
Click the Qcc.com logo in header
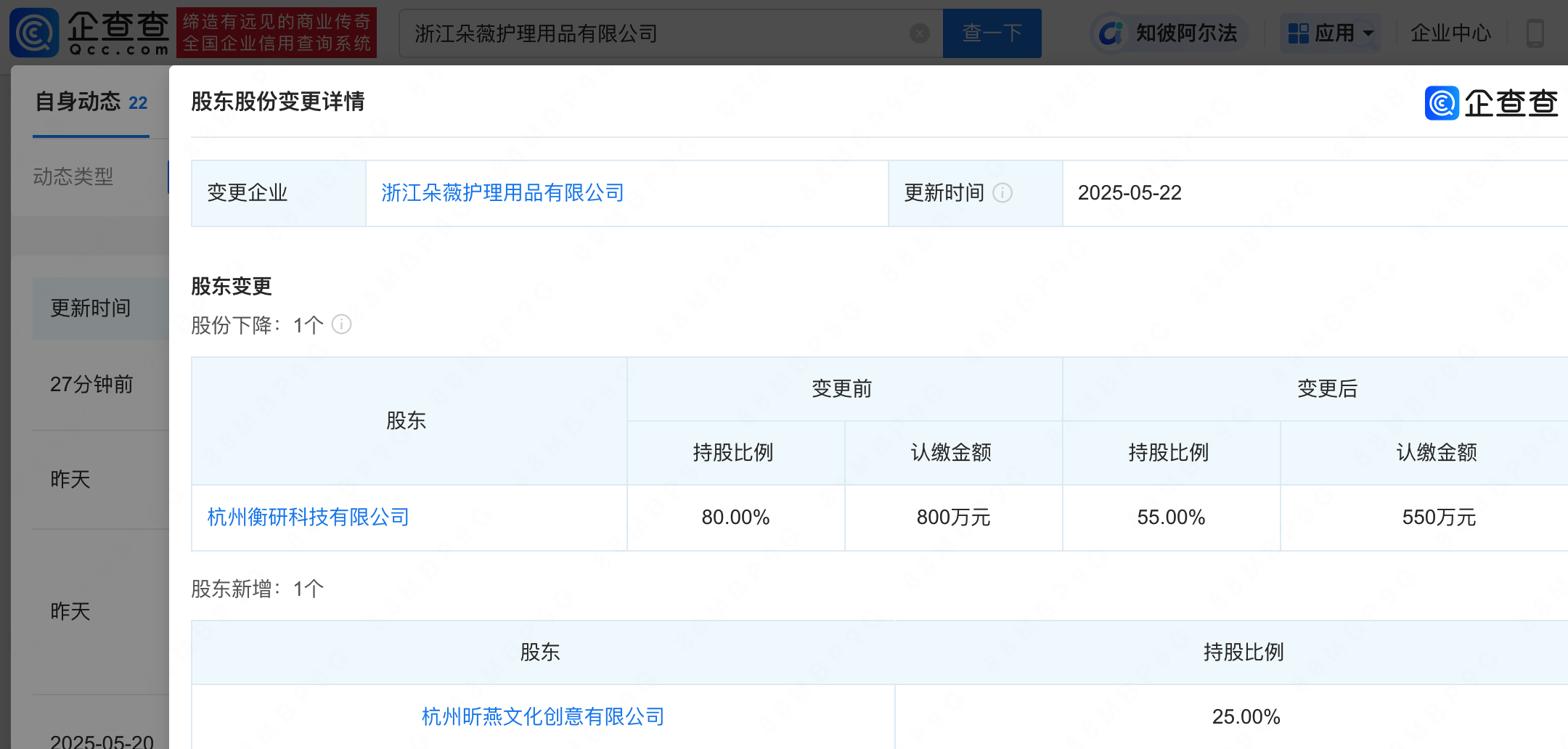pyautogui.click(x=89, y=33)
